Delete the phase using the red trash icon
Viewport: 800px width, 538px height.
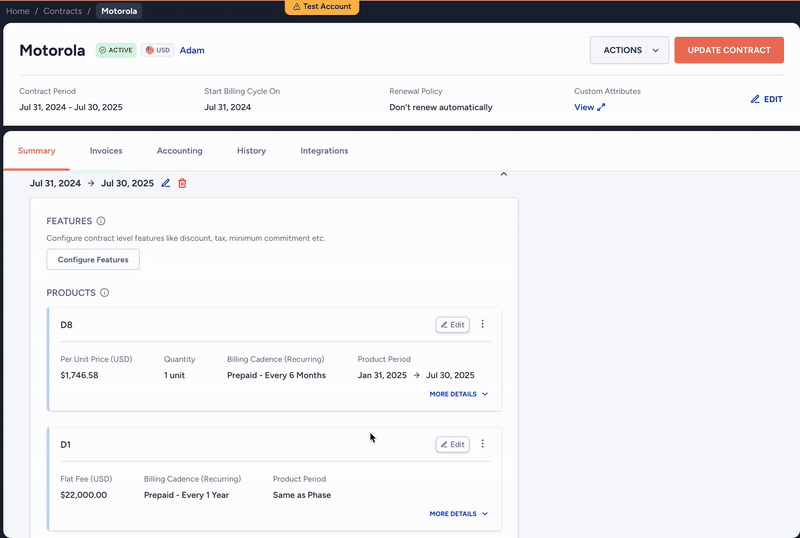182,183
